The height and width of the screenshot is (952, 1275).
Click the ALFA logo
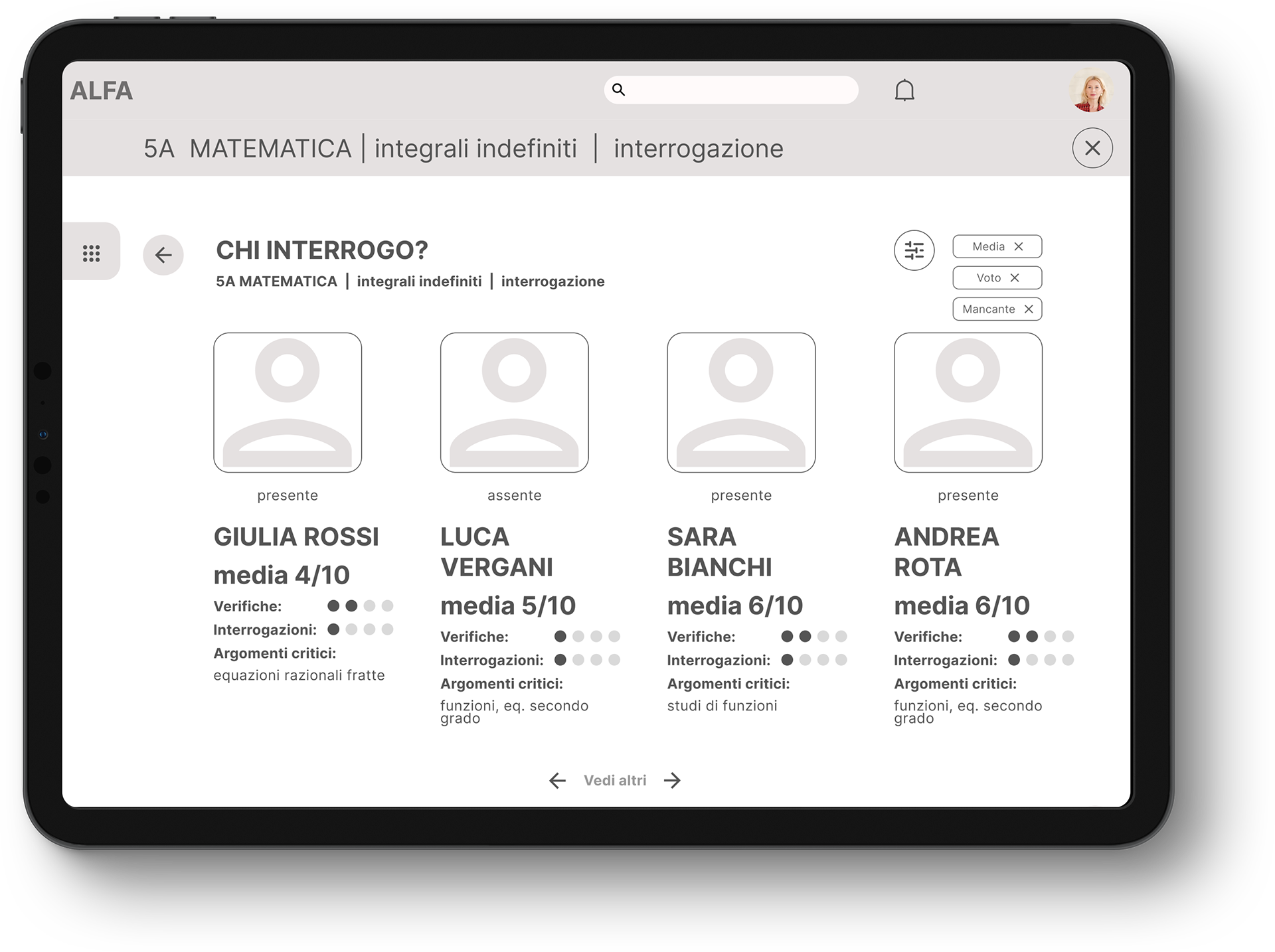[x=102, y=91]
